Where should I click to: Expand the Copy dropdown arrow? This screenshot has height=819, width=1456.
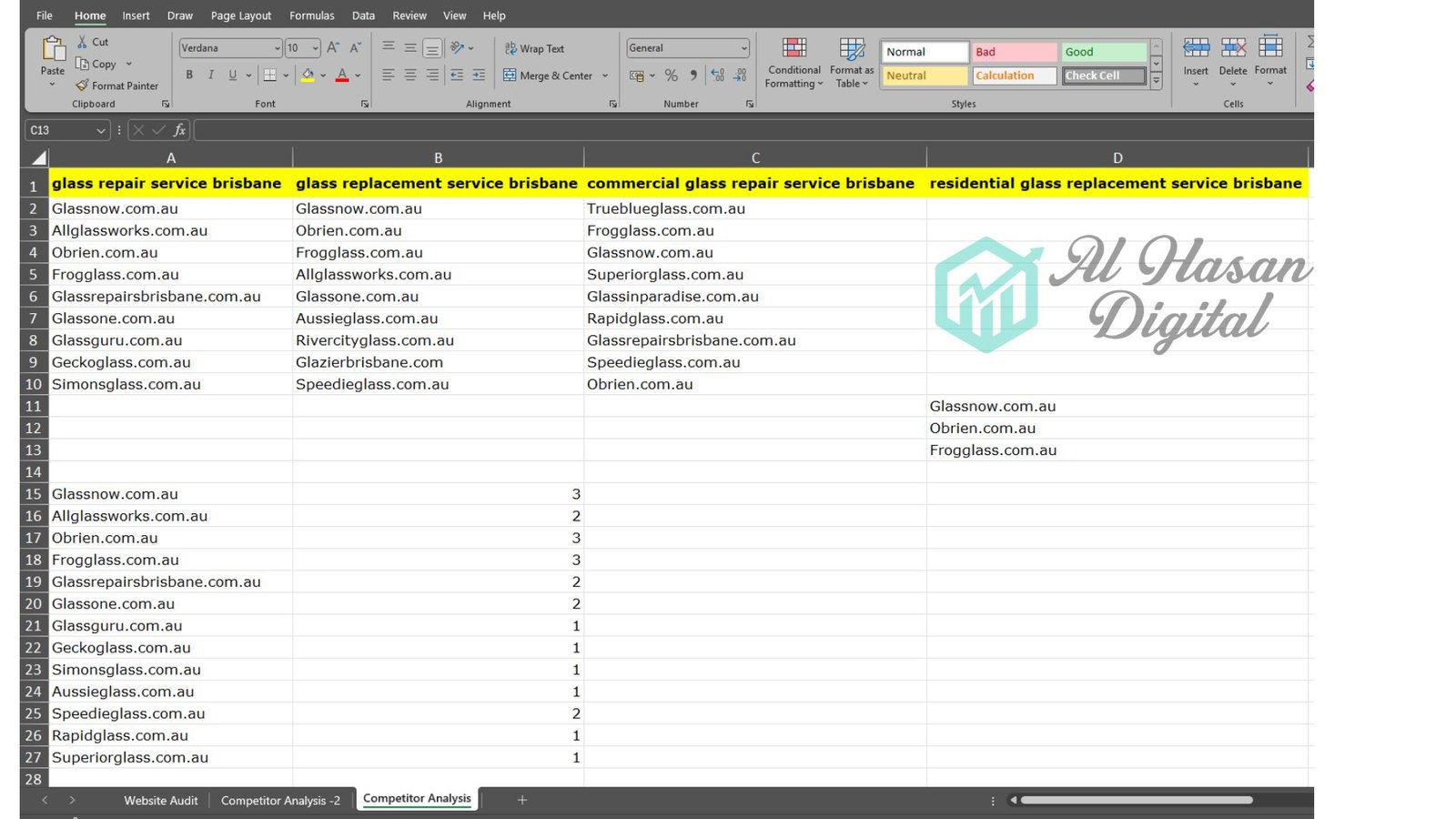[129, 64]
